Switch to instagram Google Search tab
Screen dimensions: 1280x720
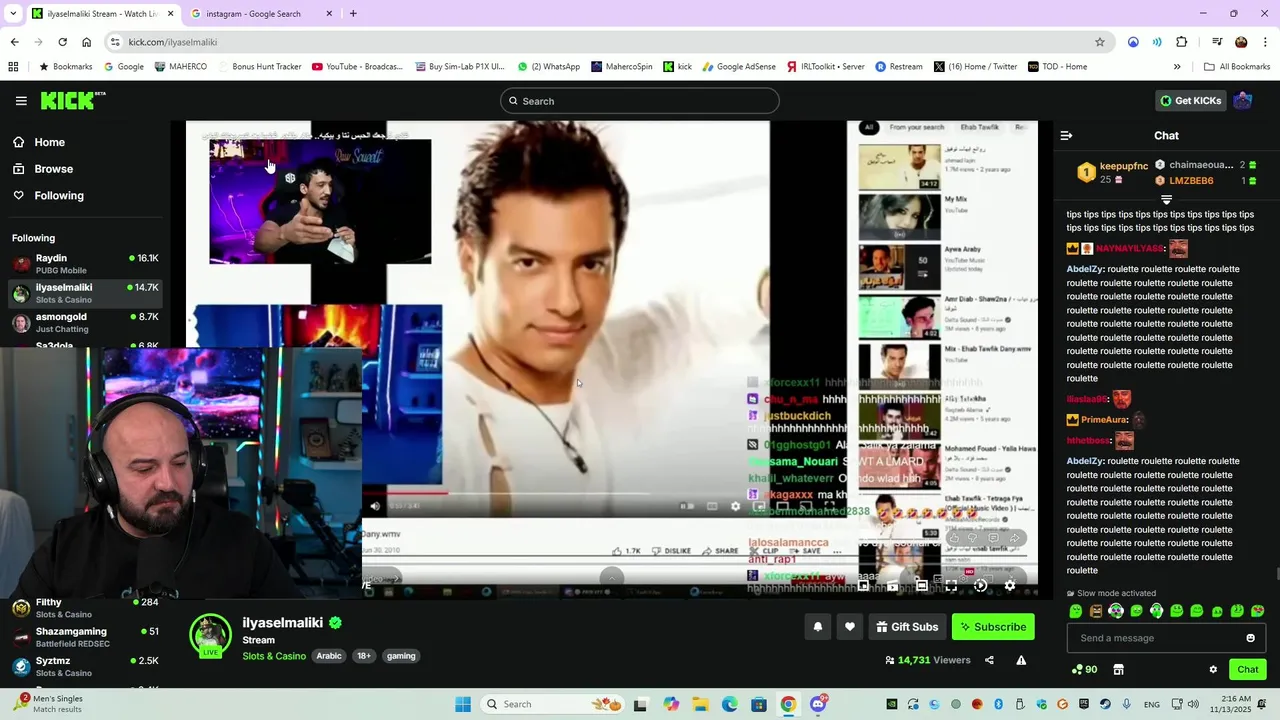(262, 14)
